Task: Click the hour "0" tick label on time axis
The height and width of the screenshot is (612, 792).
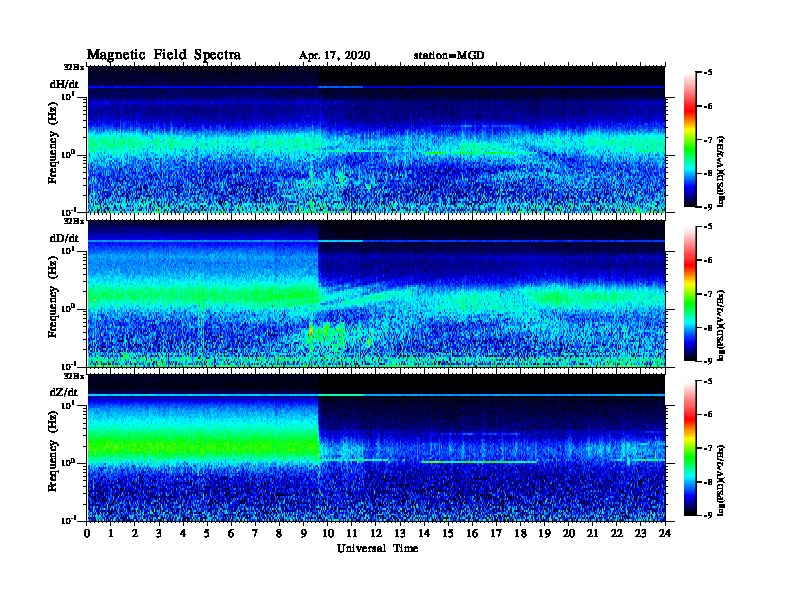Action: [x=87, y=533]
